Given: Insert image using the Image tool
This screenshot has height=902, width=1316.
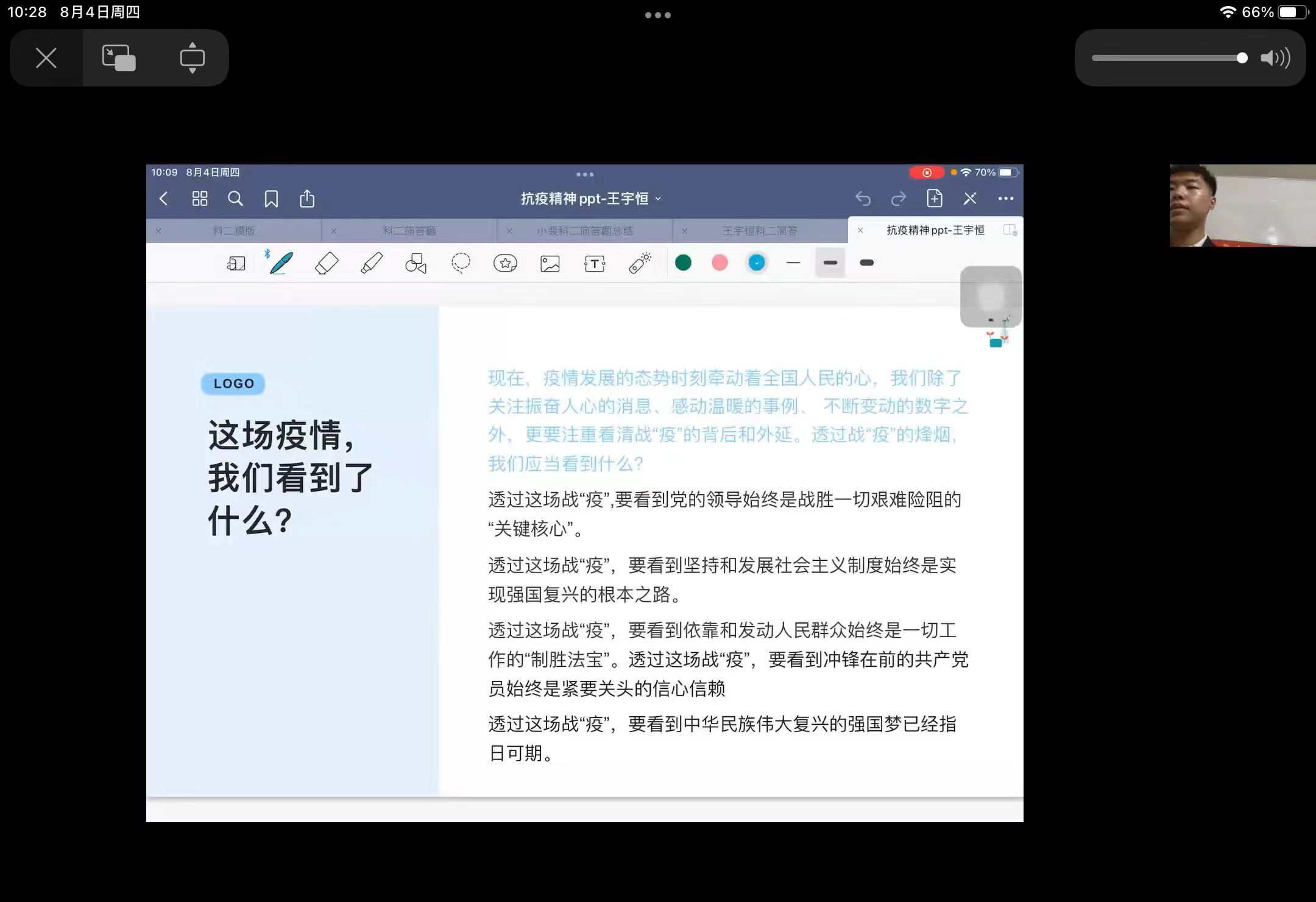Looking at the screenshot, I should tap(550, 263).
